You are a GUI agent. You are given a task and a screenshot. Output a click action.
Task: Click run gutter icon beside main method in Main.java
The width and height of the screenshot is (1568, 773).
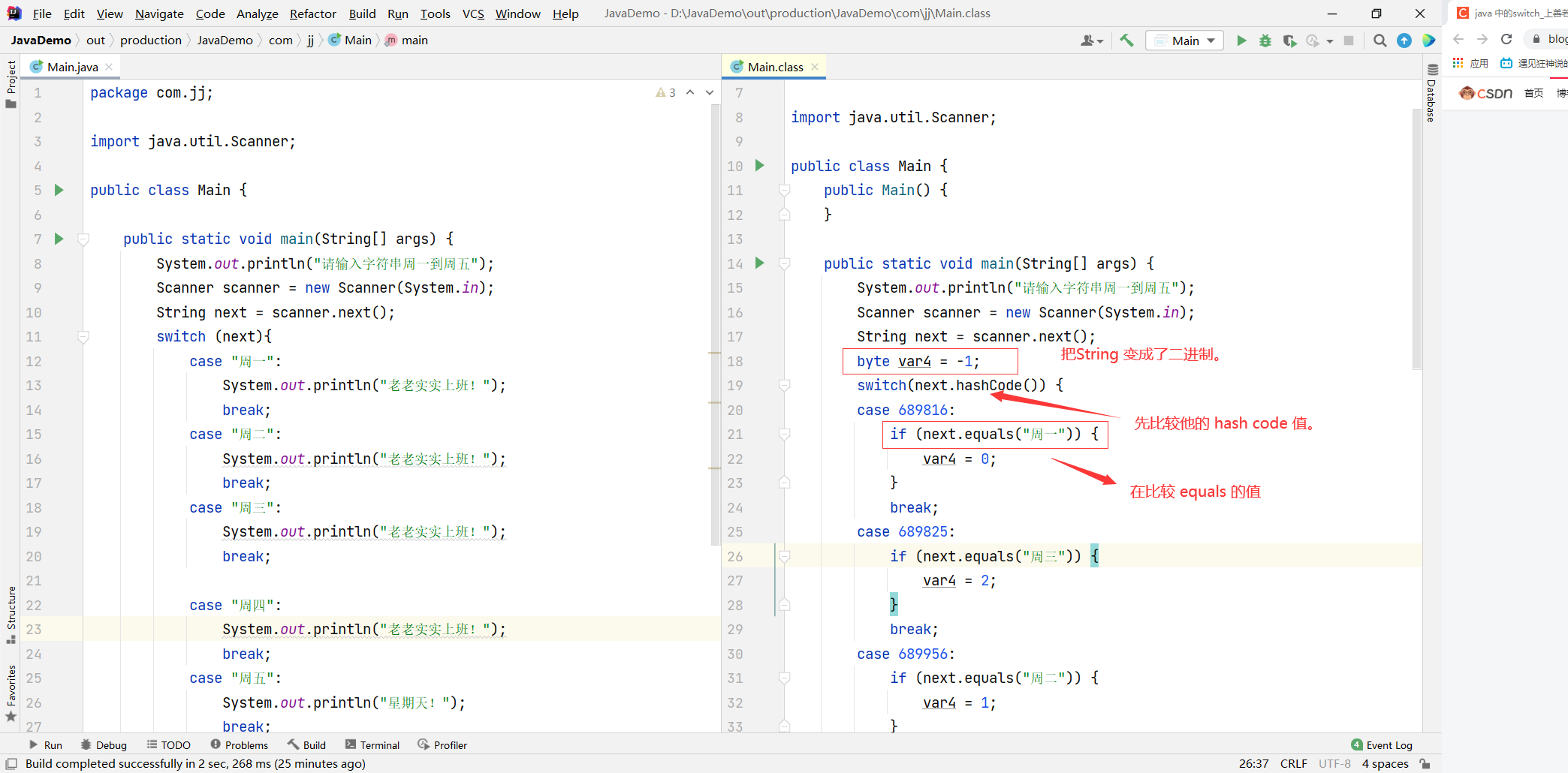(x=59, y=239)
